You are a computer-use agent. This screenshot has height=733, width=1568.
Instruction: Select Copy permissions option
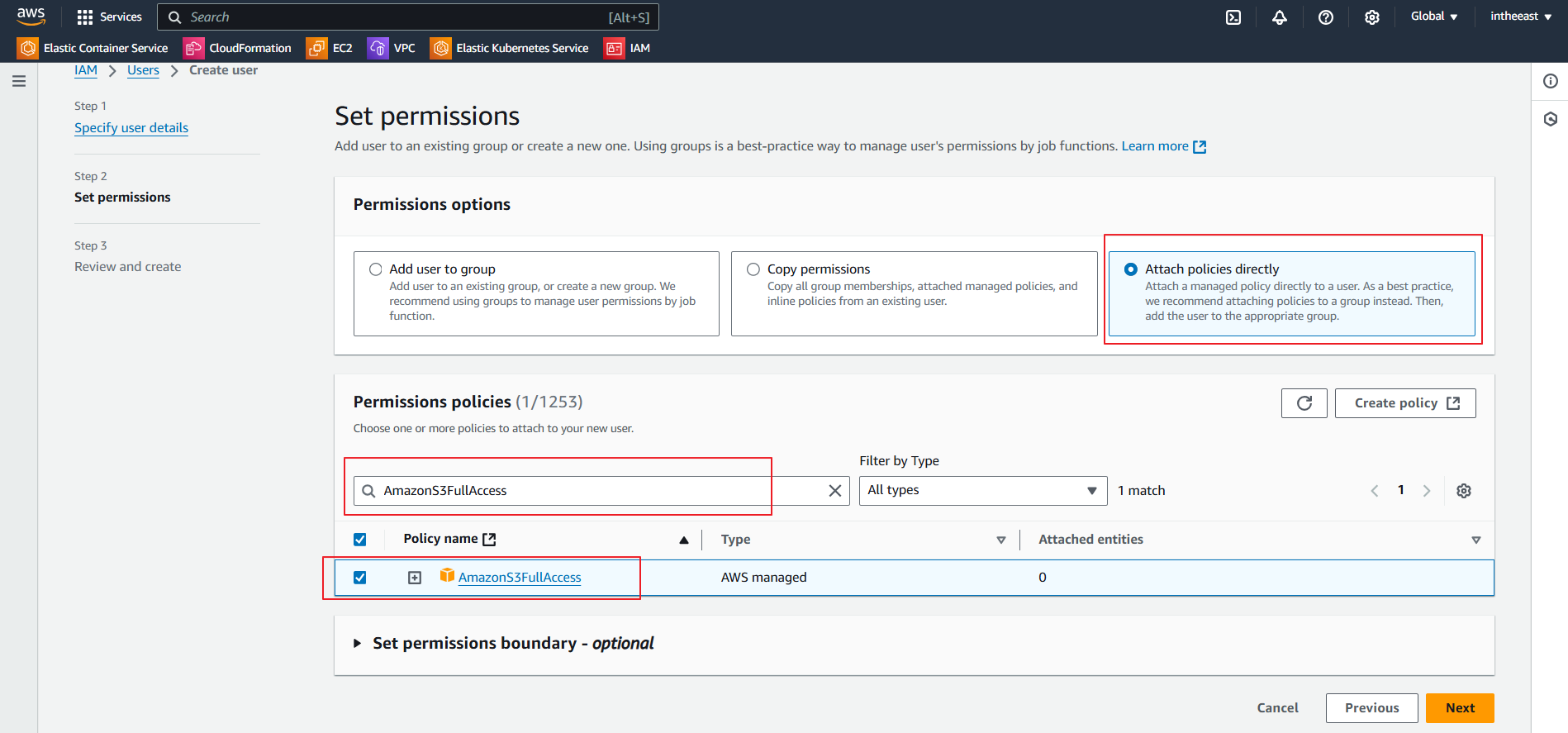(753, 269)
